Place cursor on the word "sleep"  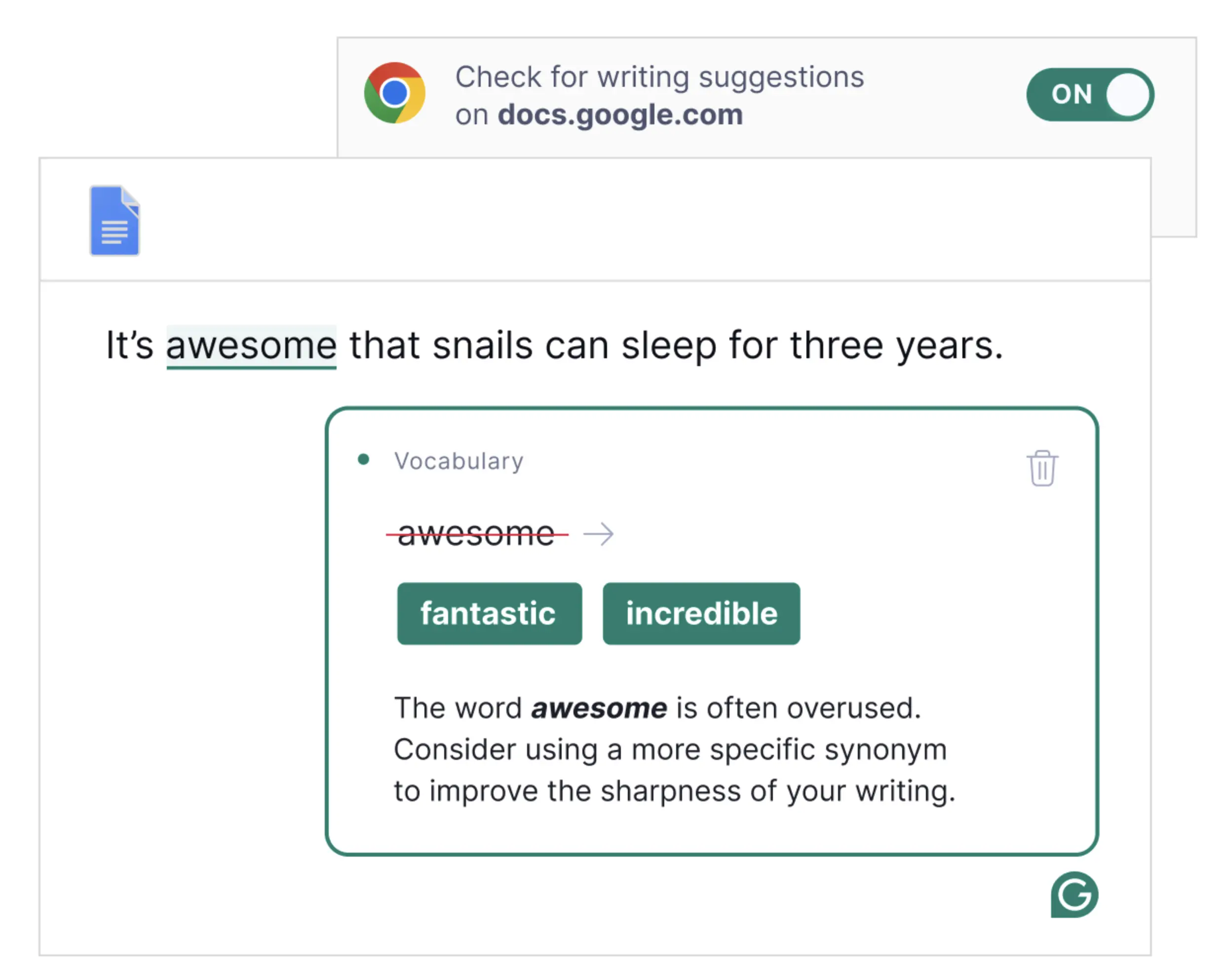[x=668, y=345]
